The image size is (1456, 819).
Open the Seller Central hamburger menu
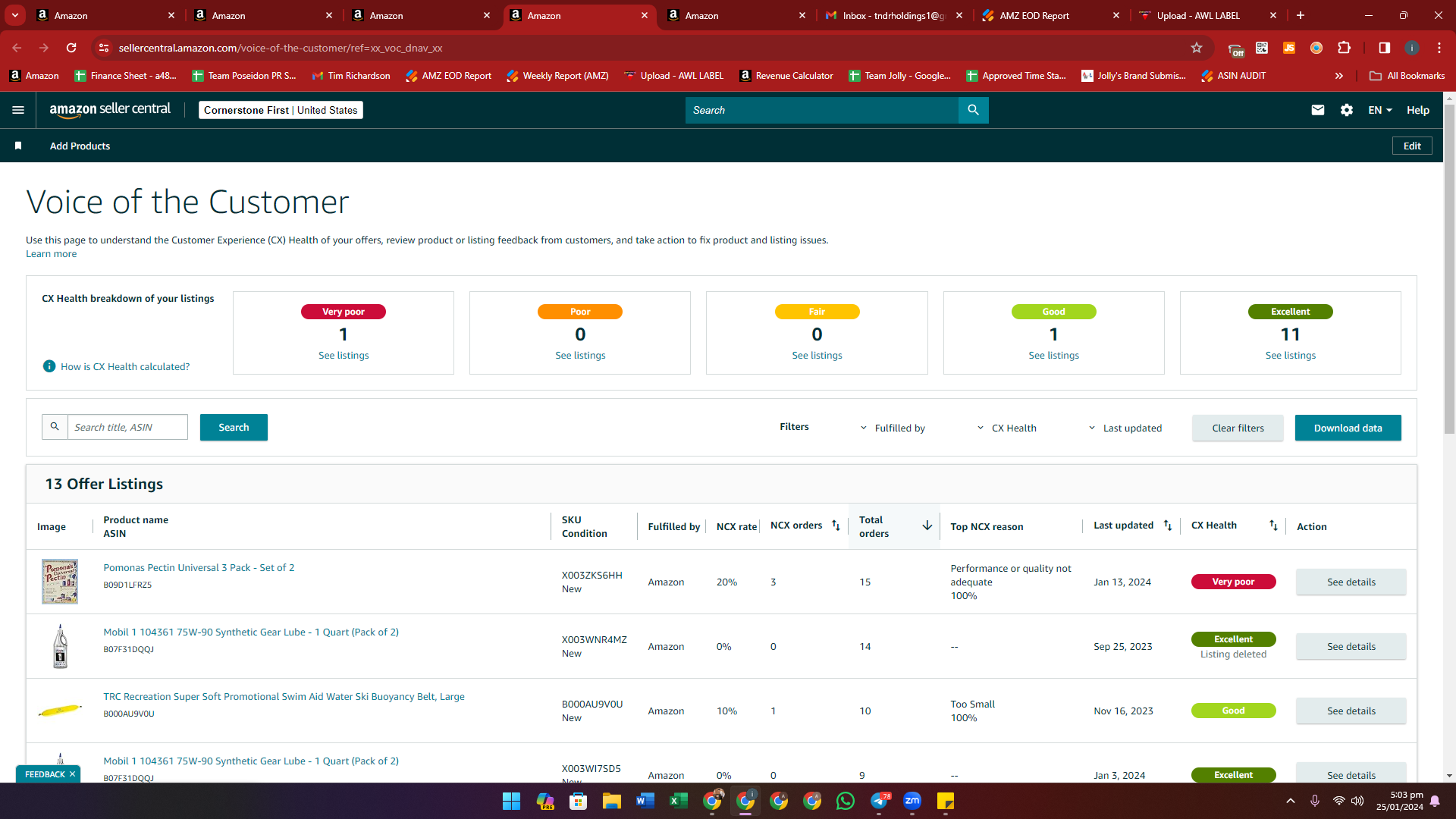click(x=18, y=110)
